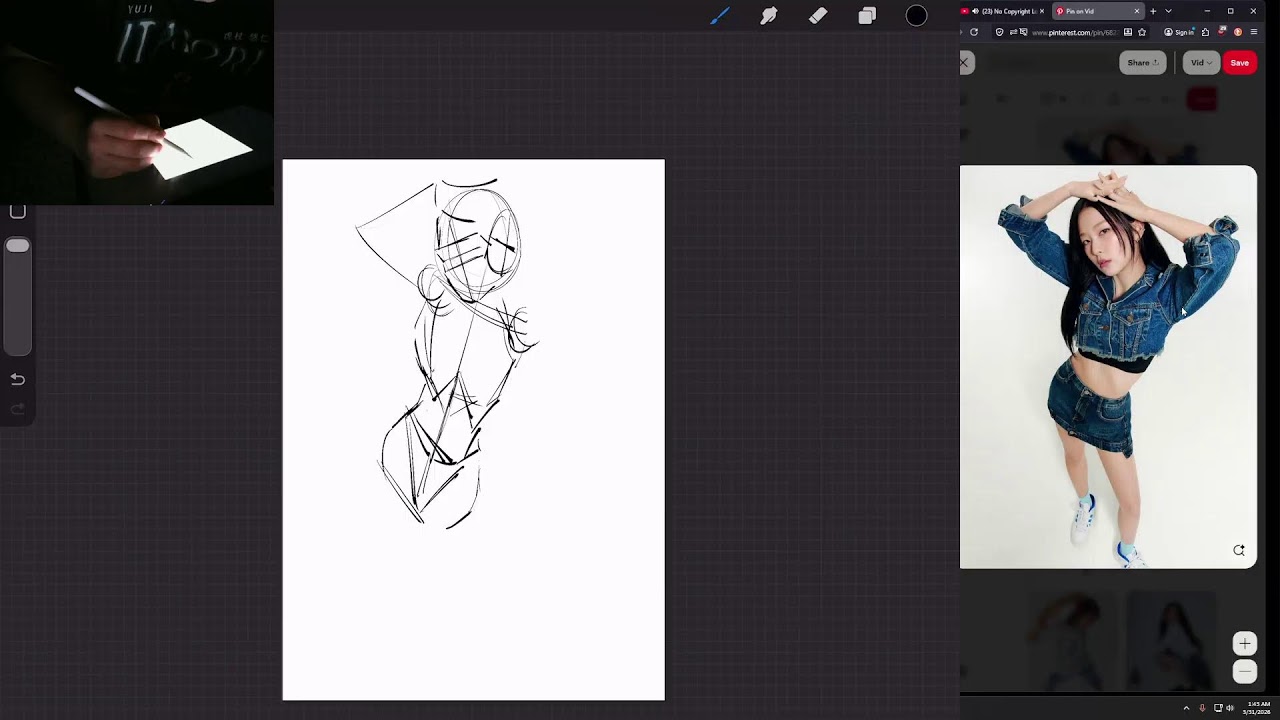Screen dimensions: 1280x720
Task: Mute the YouTube tab audio icon
Action: coord(975,11)
